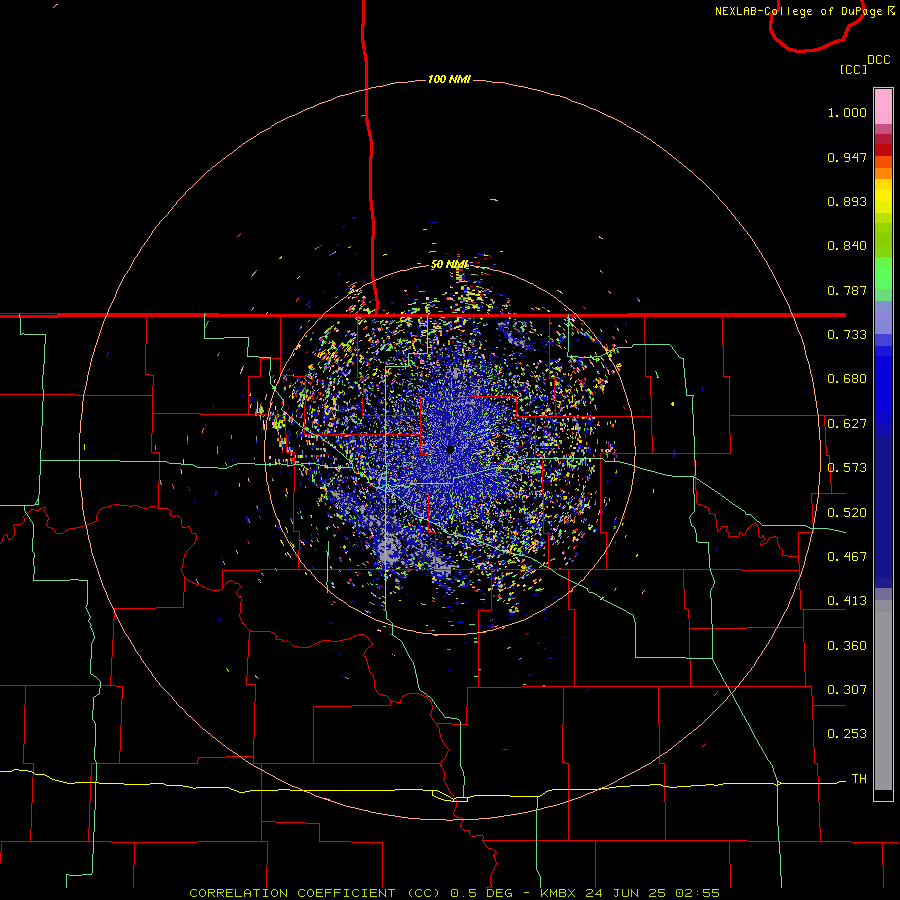Click the 50 NMI range ring label
900x900 pixels.
coord(449,264)
